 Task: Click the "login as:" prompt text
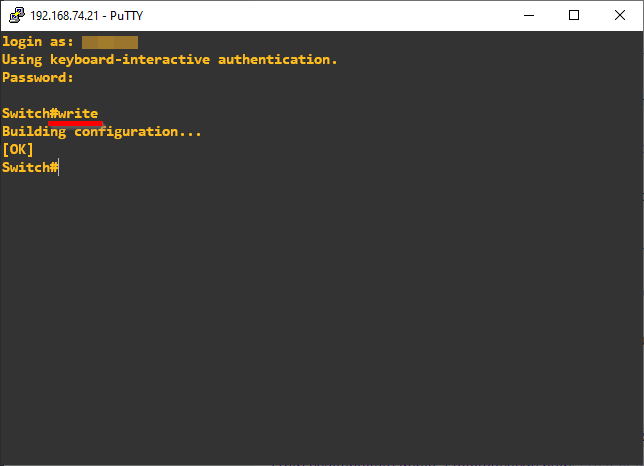(37, 42)
